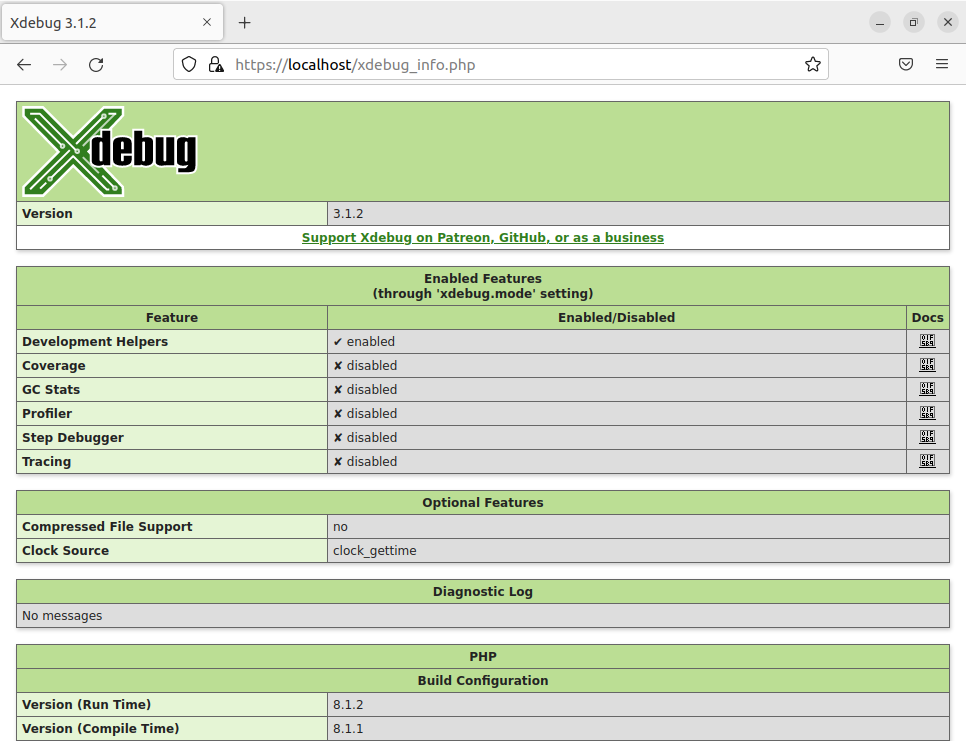Bookmark this page with the star
This screenshot has height=741, width=966.
click(x=813, y=64)
